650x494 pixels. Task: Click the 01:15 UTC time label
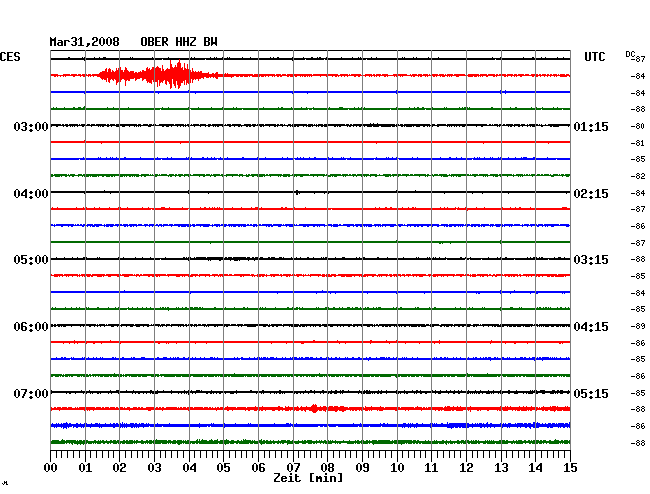click(x=591, y=126)
